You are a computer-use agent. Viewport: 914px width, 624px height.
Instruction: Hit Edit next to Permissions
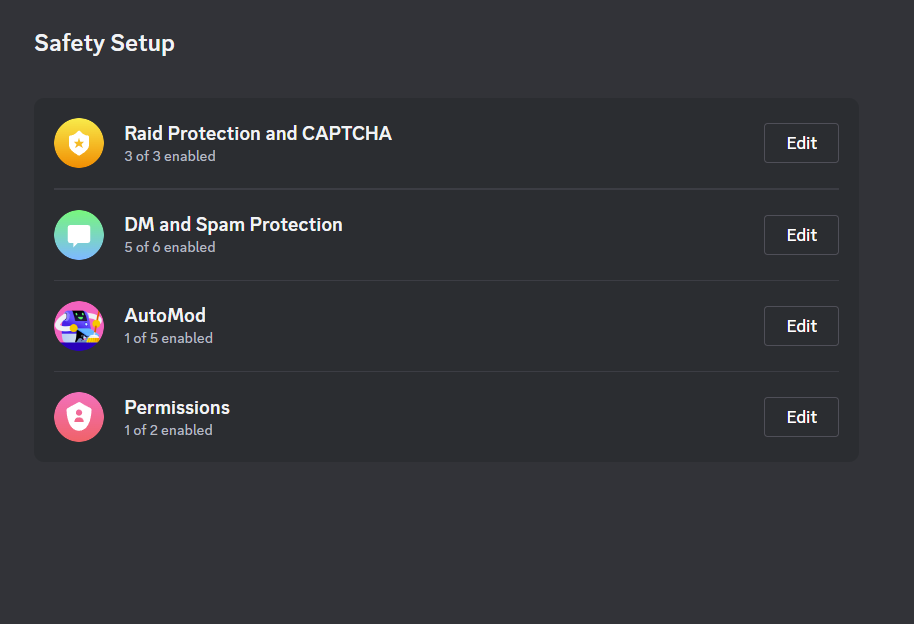tap(801, 417)
